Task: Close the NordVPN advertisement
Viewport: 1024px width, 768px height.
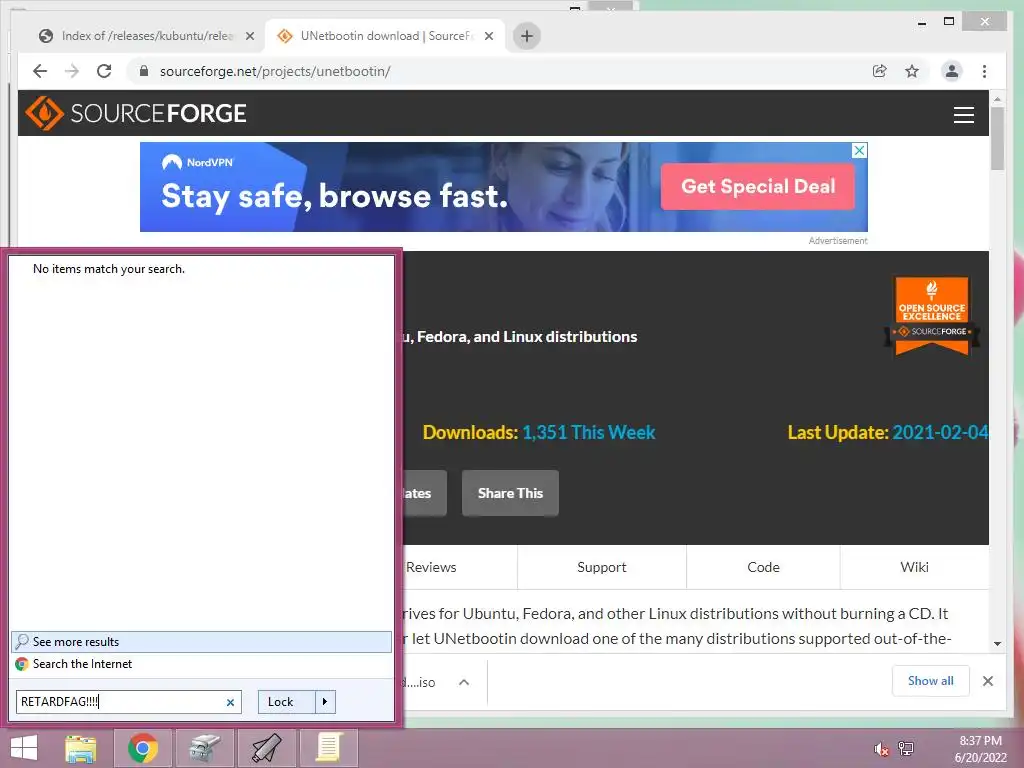Action: point(859,150)
